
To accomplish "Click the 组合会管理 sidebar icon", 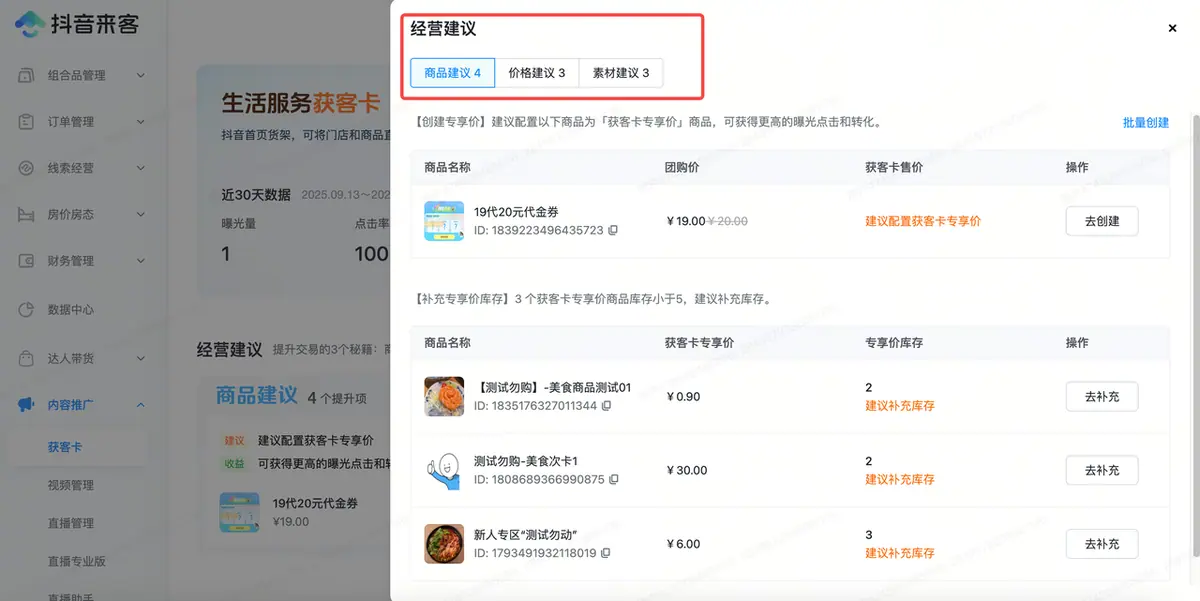I will tap(27, 75).
